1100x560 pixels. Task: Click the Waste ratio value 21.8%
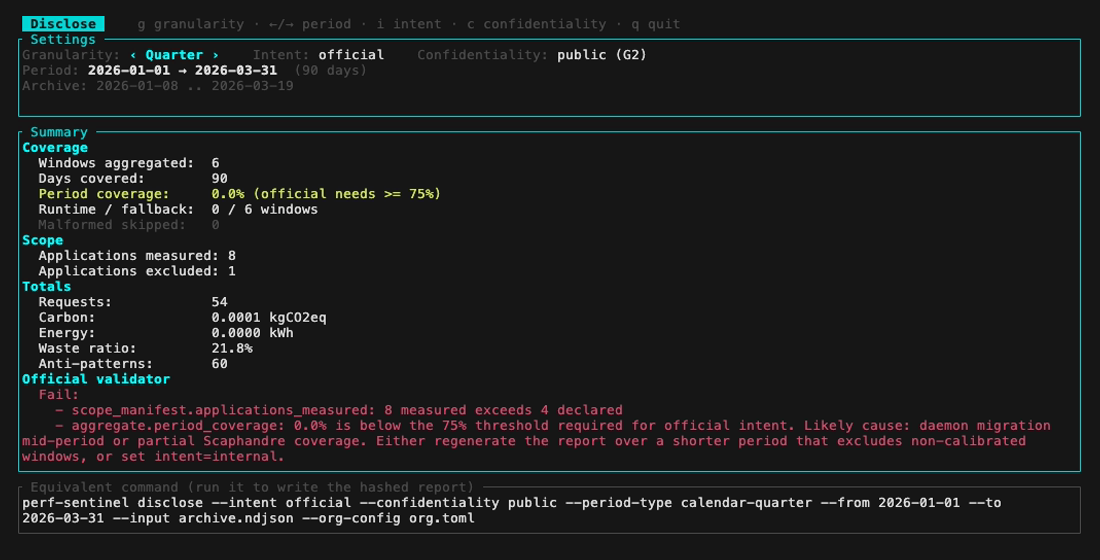(x=232, y=348)
